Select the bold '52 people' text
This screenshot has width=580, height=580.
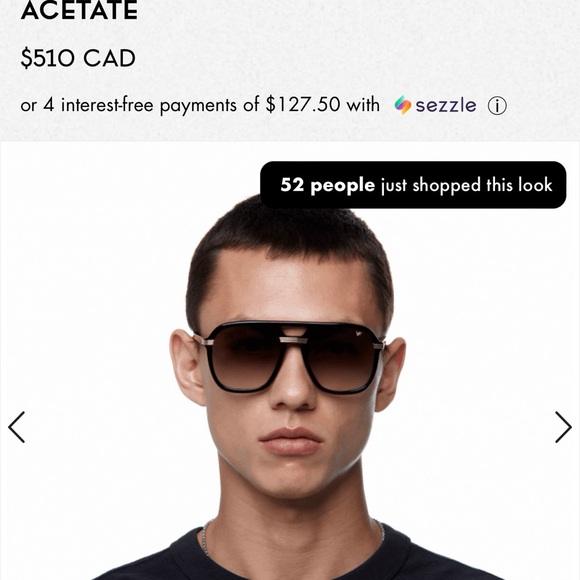(327, 185)
